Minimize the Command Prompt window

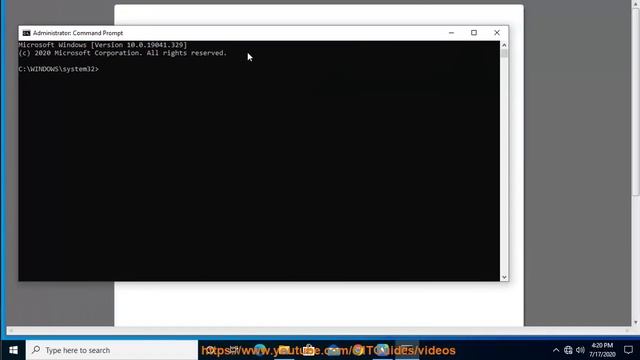(x=451, y=33)
